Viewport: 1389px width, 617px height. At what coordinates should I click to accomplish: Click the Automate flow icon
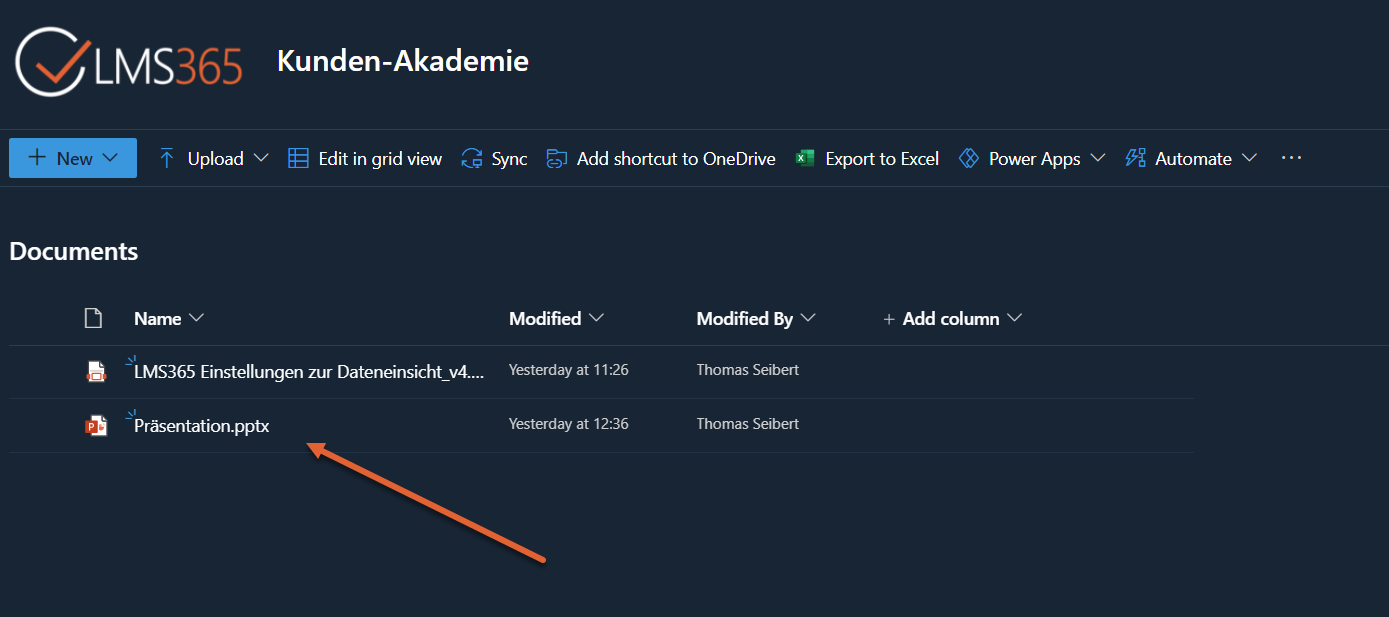pos(1135,158)
